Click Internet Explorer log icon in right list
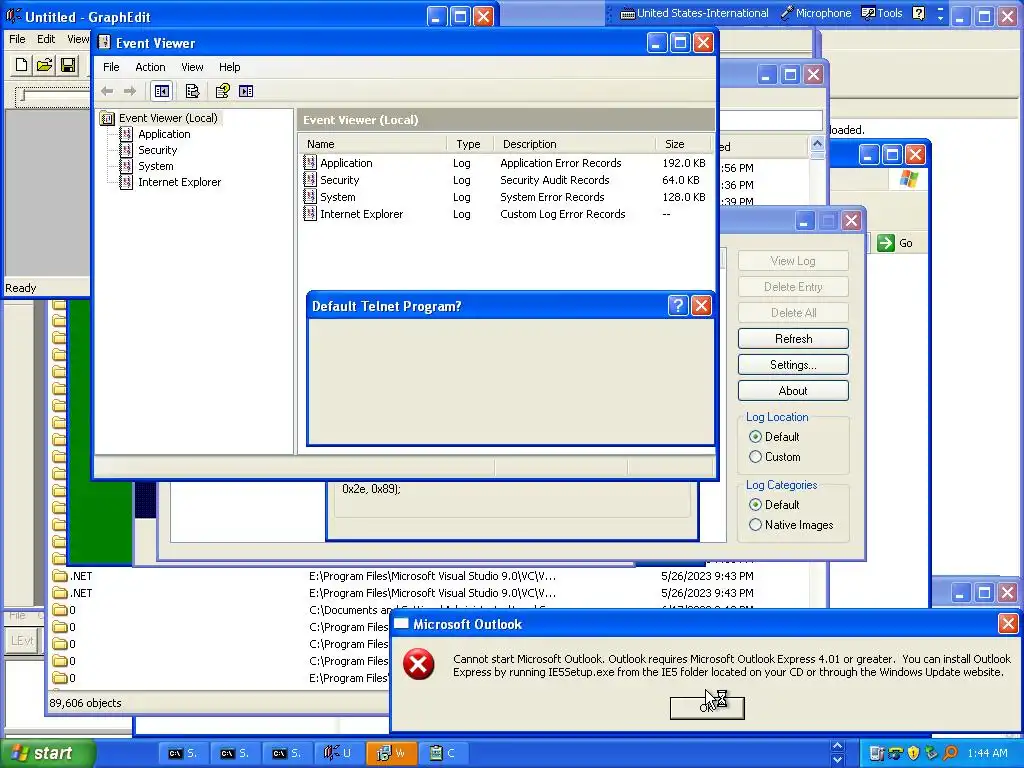Screen dimensions: 1024x768 [x=310, y=214]
